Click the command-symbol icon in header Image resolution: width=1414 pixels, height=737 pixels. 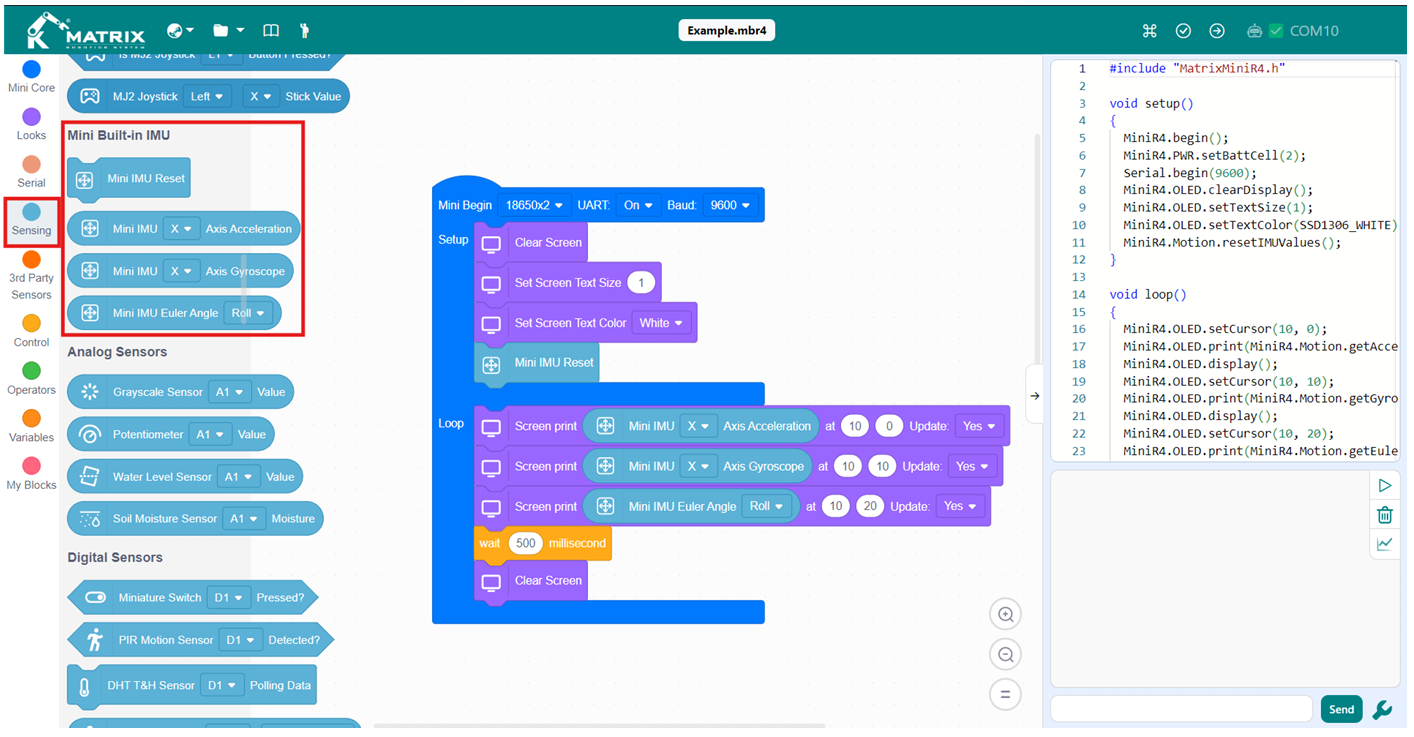[1149, 31]
